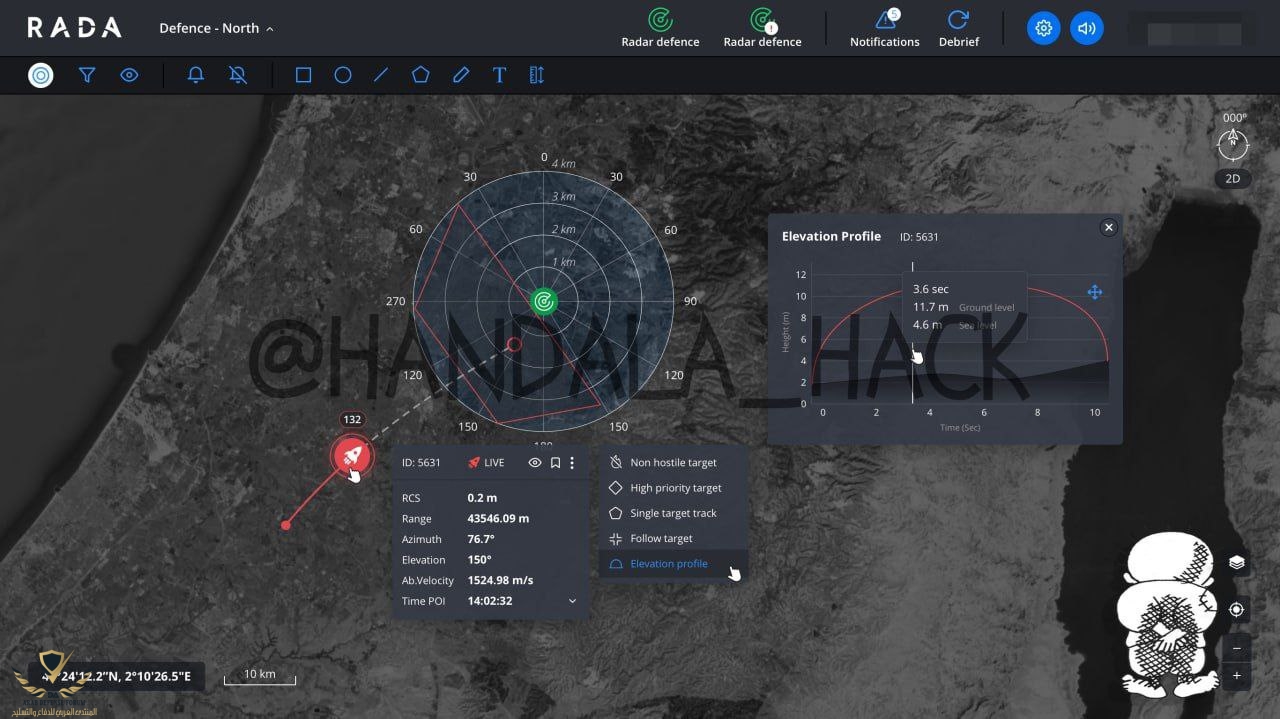The height and width of the screenshot is (719, 1280).
Task: Select the radar target circle tool
Action: click(40, 75)
